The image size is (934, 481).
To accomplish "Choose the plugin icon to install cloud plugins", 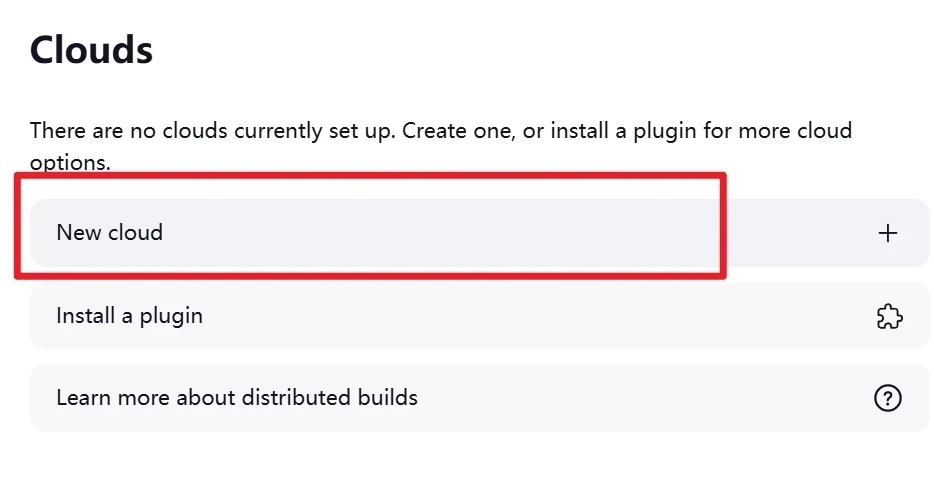I will click(888, 317).
